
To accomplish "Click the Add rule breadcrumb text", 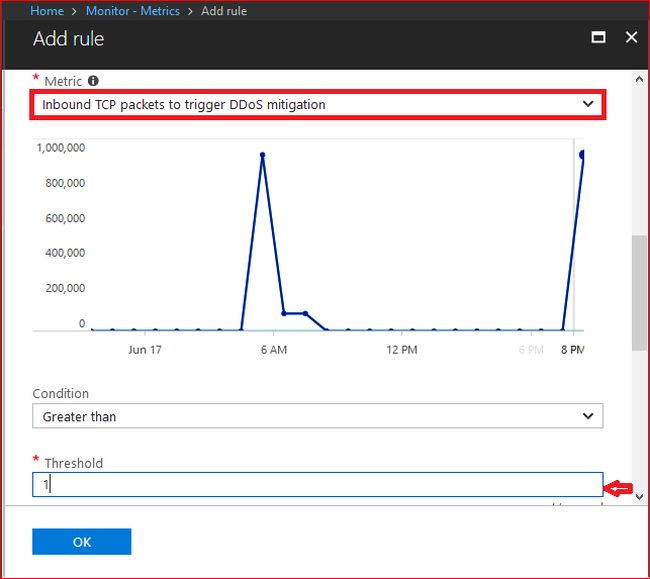I will 224,11.
